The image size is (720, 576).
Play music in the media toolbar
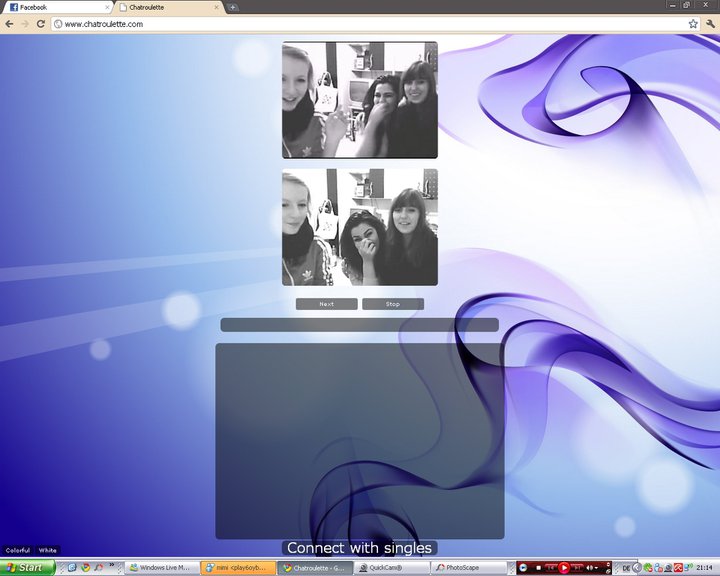(x=564, y=568)
